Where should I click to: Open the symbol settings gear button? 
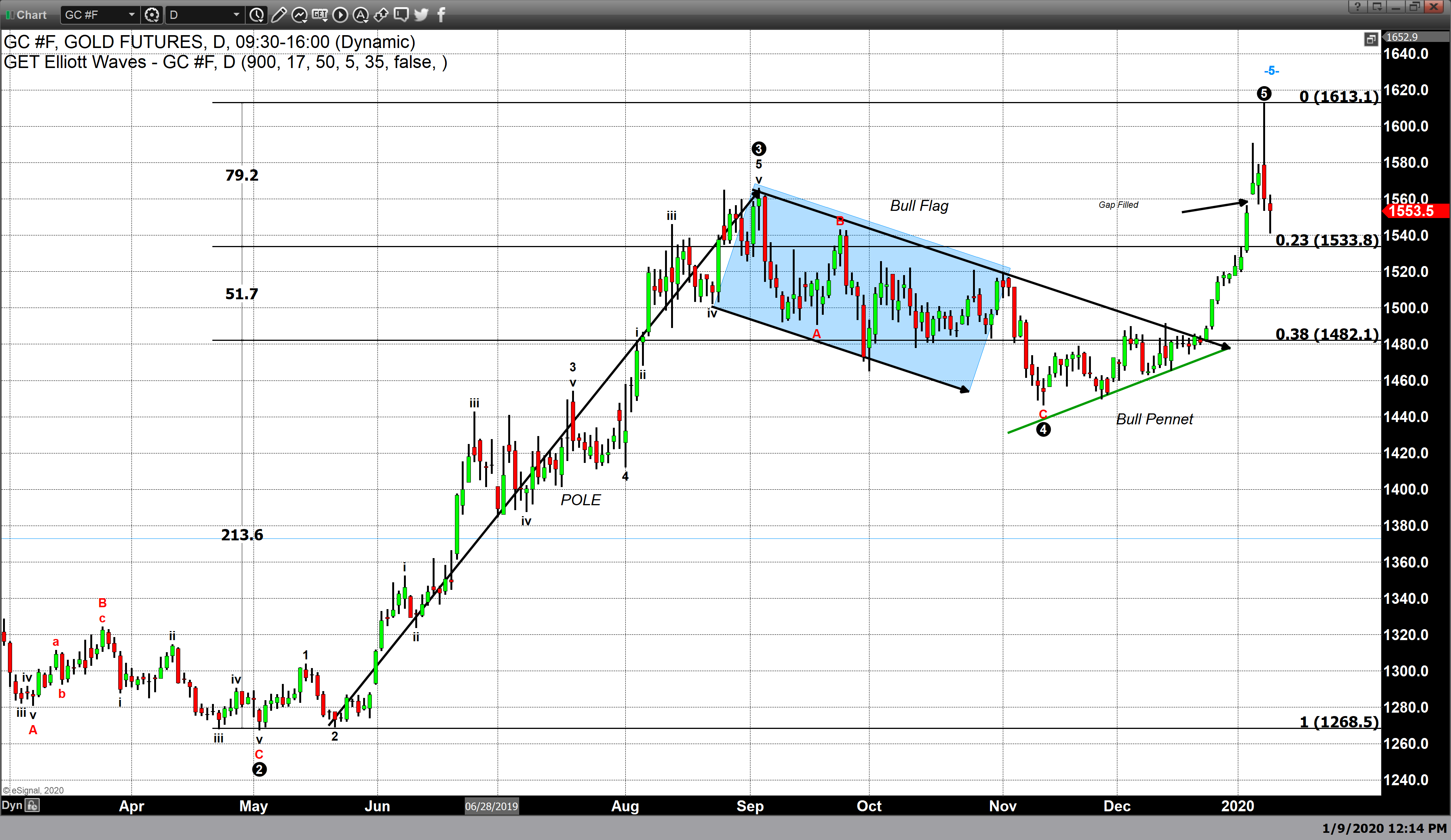pyautogui.click(x=152, y=15)
